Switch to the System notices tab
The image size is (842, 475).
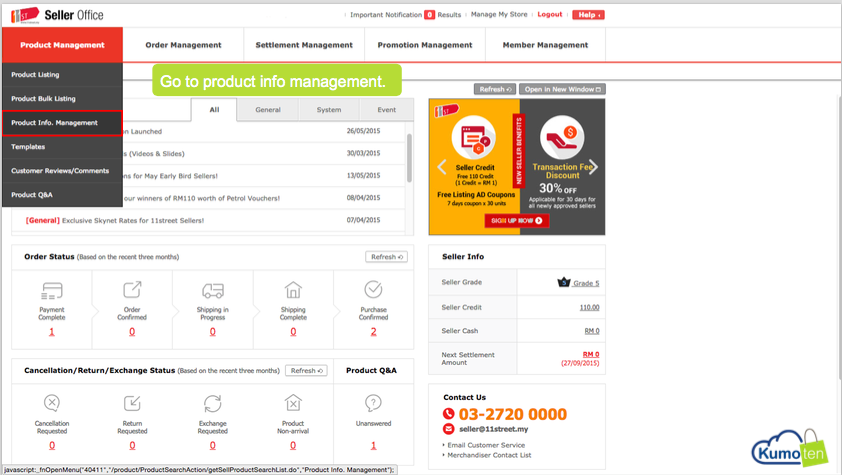pos(329,109)
